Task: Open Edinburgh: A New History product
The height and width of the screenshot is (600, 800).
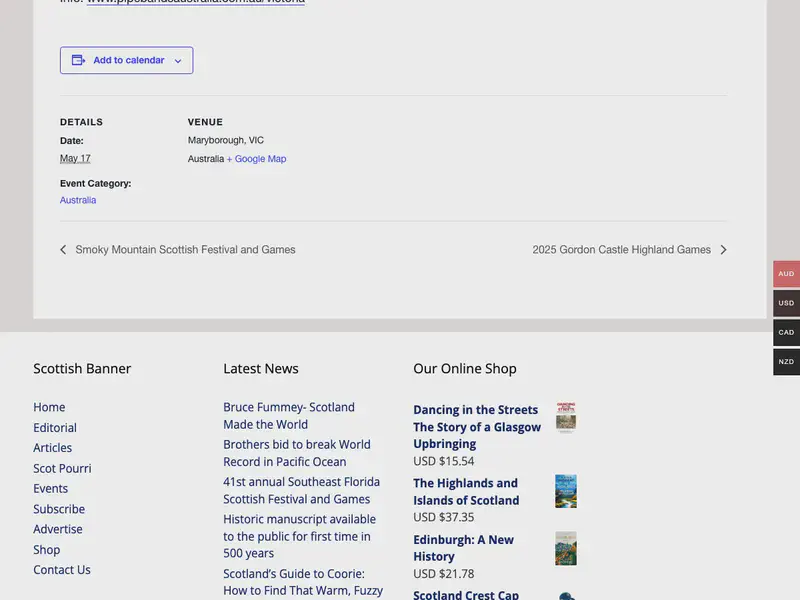Action: click(x=463, y=548)
